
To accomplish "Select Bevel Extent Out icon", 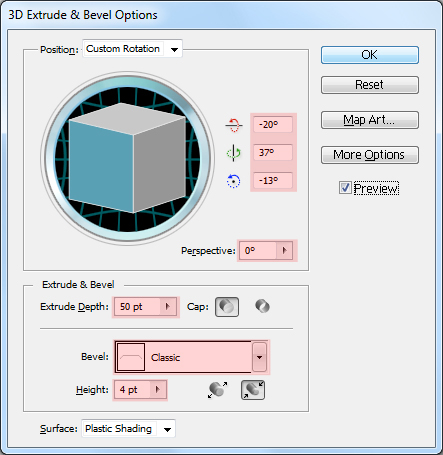I will (217, 390).
